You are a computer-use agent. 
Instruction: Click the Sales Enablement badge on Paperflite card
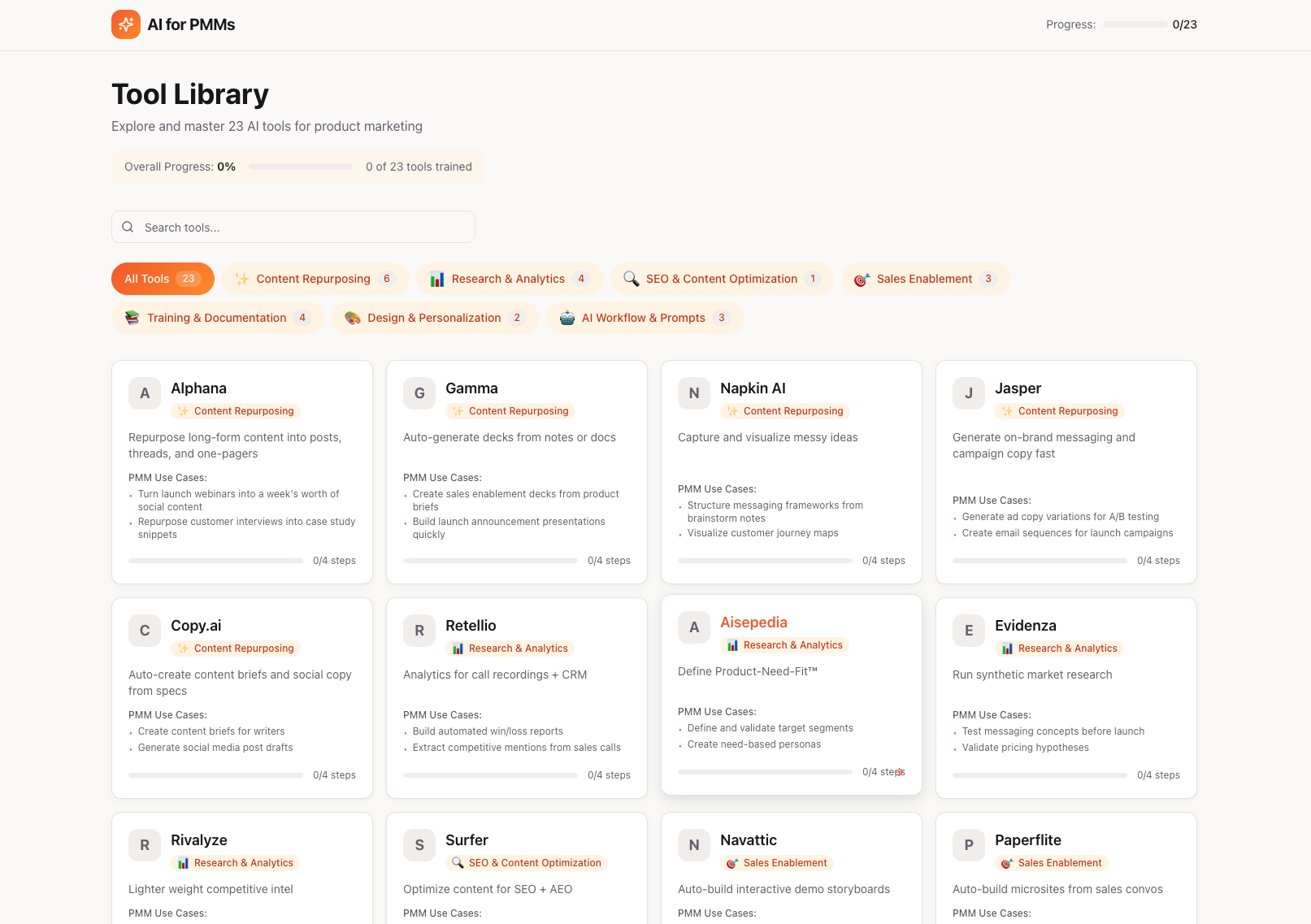[x=1052, y=863]
